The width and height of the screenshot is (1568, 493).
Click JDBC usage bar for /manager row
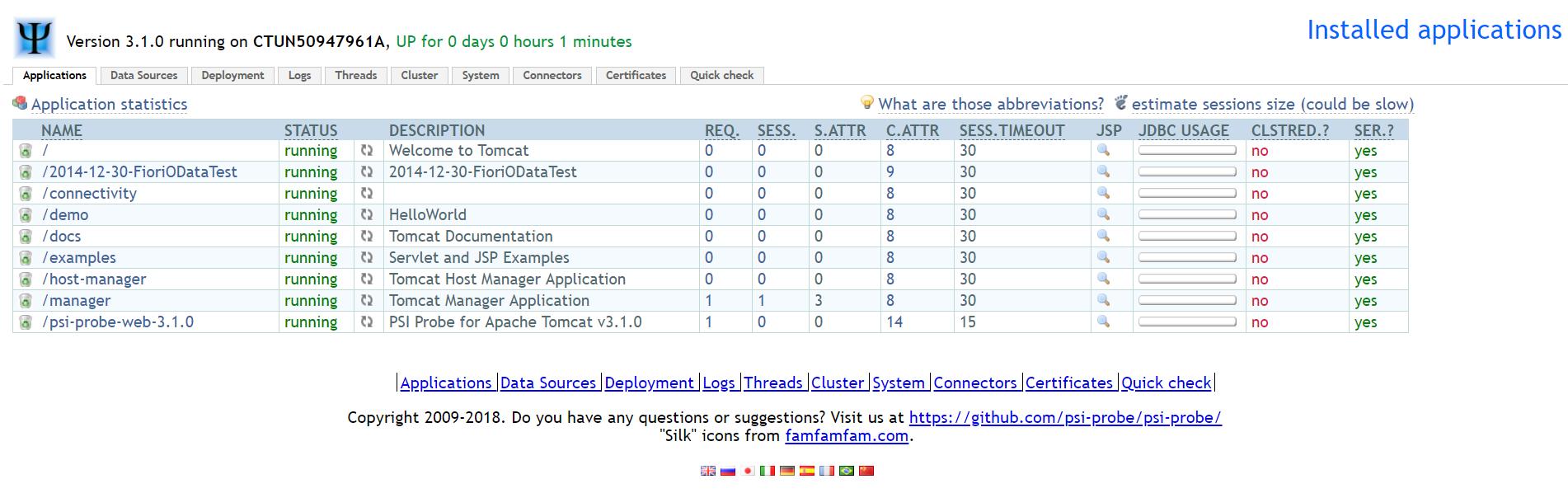click(x=1187, y=300)
